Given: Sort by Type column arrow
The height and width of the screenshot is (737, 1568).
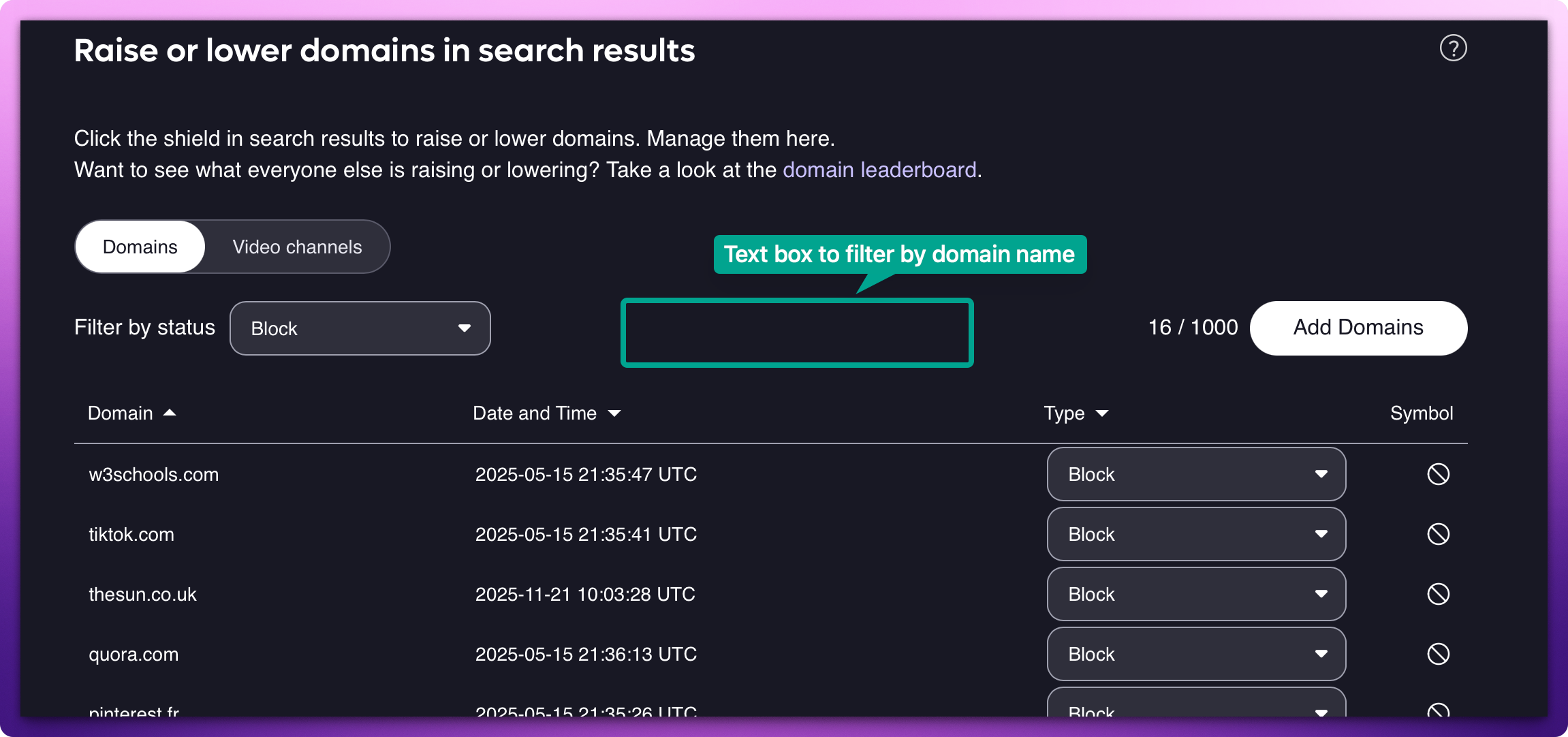Looking at the screenshot, I should click(x=1102, y=413).
